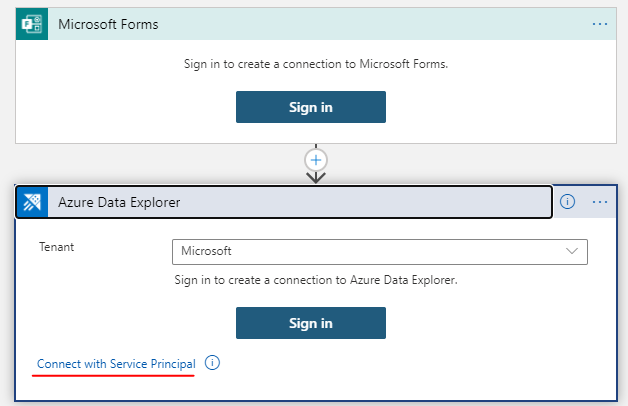Expand the Tenant dropdown chevron
Screen dimensions: 628x406
point(573,251)
